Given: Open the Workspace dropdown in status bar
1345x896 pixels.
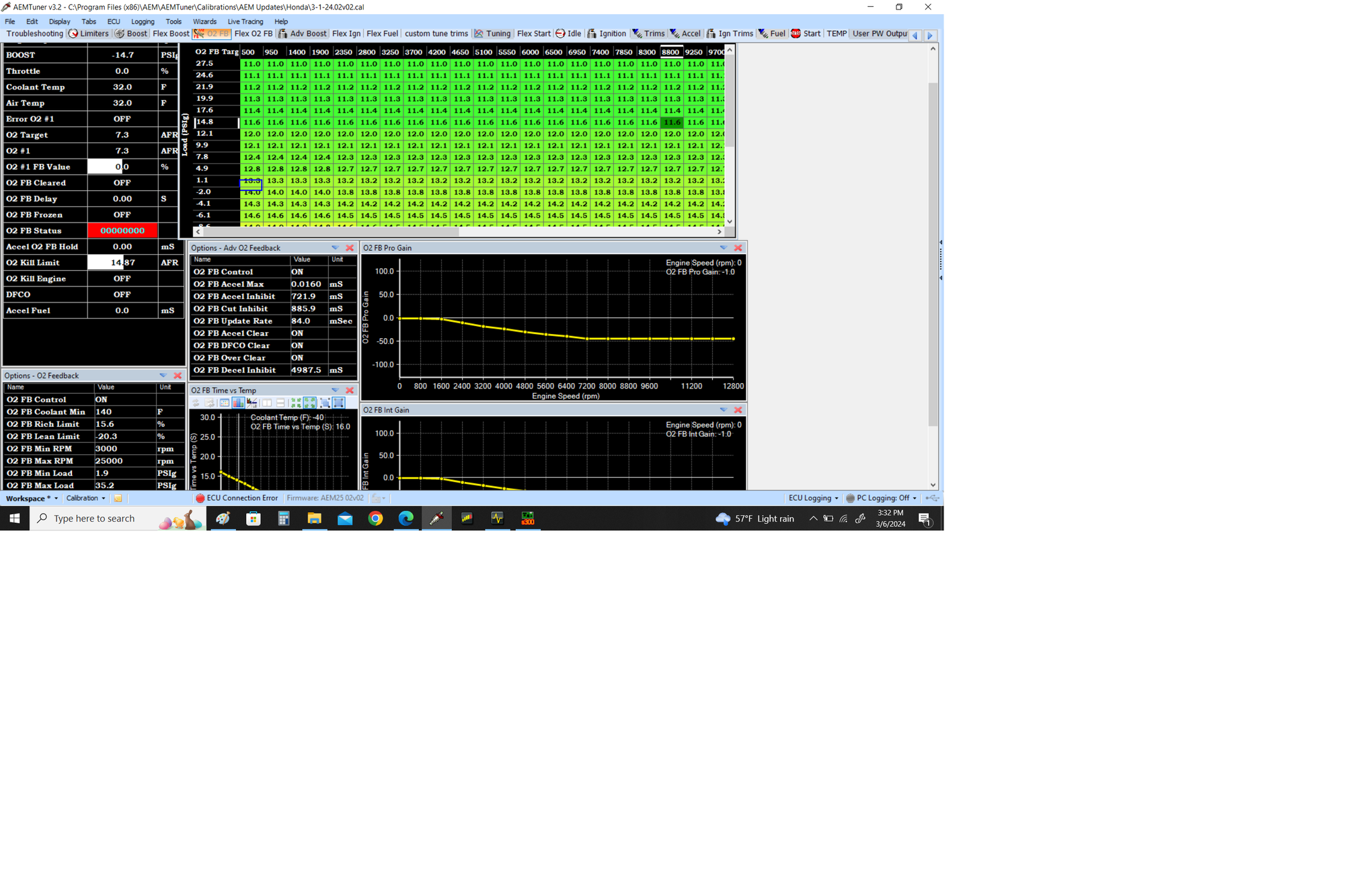Looking at the screenshot, I should pos(32,498).
